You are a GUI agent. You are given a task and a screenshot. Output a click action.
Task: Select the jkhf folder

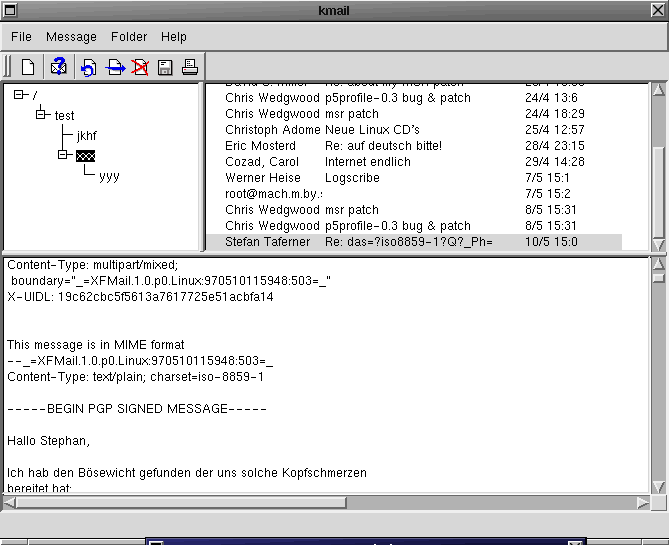(87, 136)
